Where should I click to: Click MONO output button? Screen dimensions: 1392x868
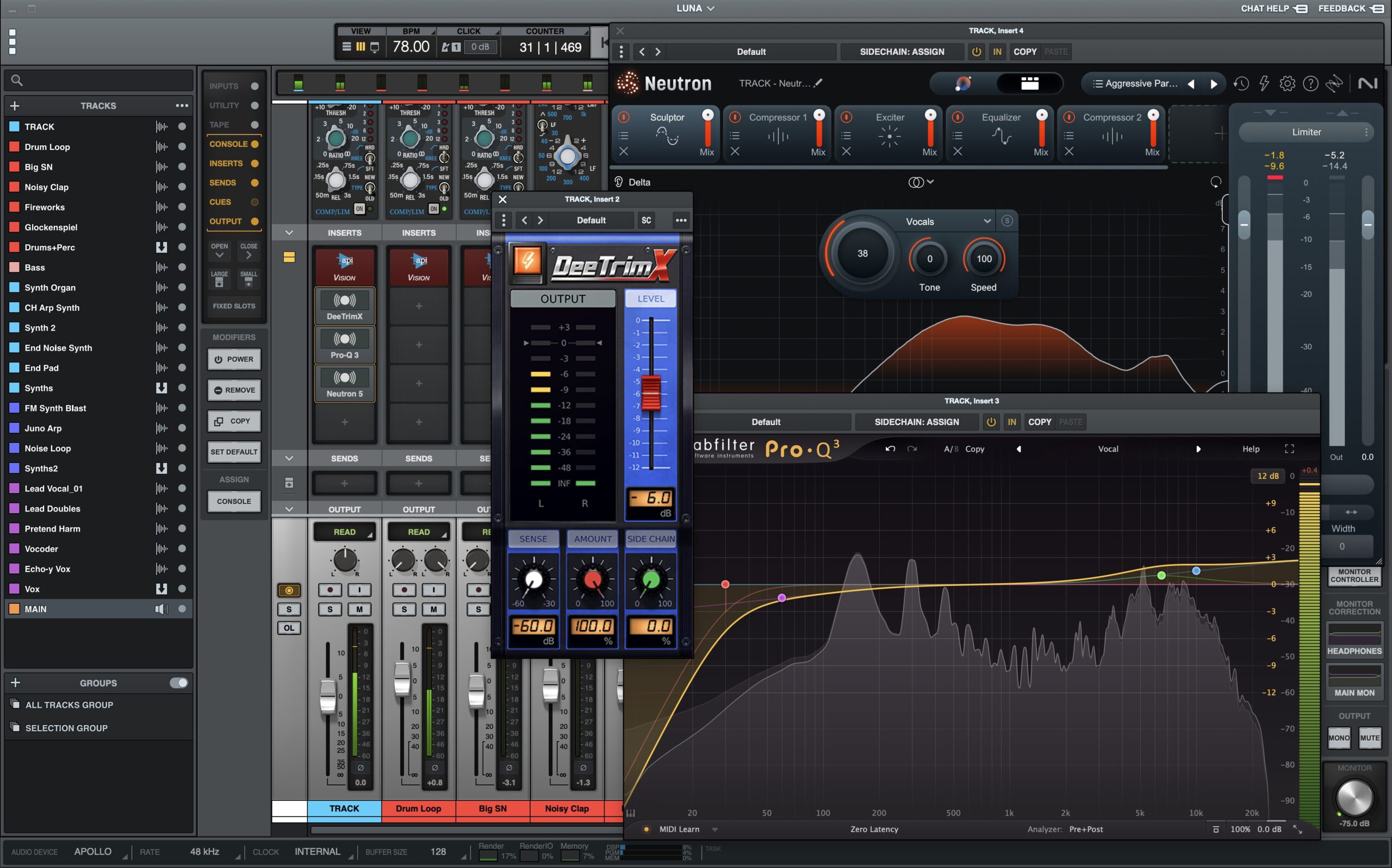click(x=1339, y=738)
